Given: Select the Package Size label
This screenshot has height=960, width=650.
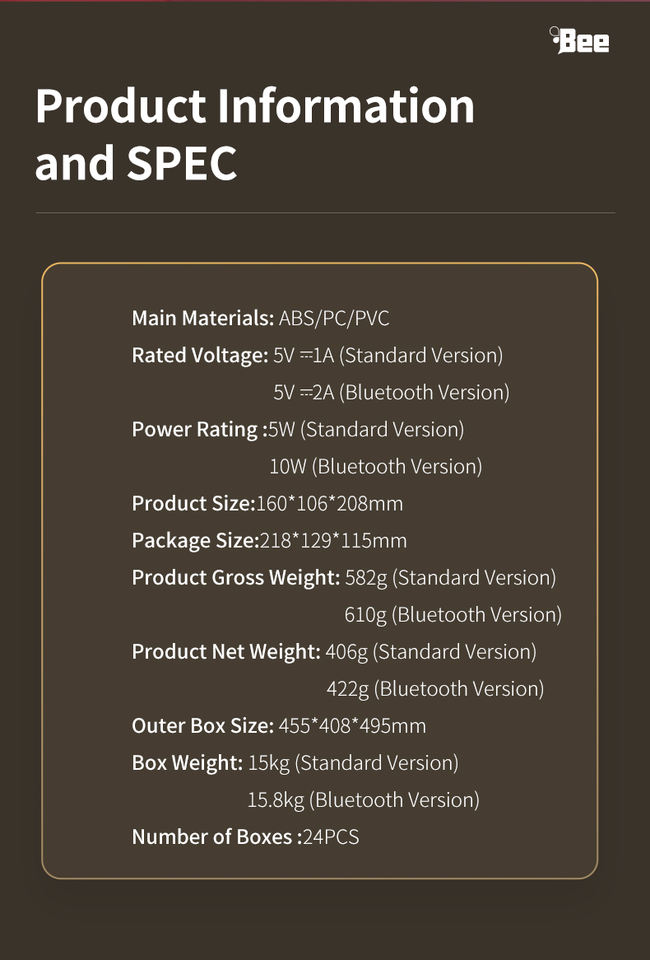Looking at the screenshot, I should (195, 541).
